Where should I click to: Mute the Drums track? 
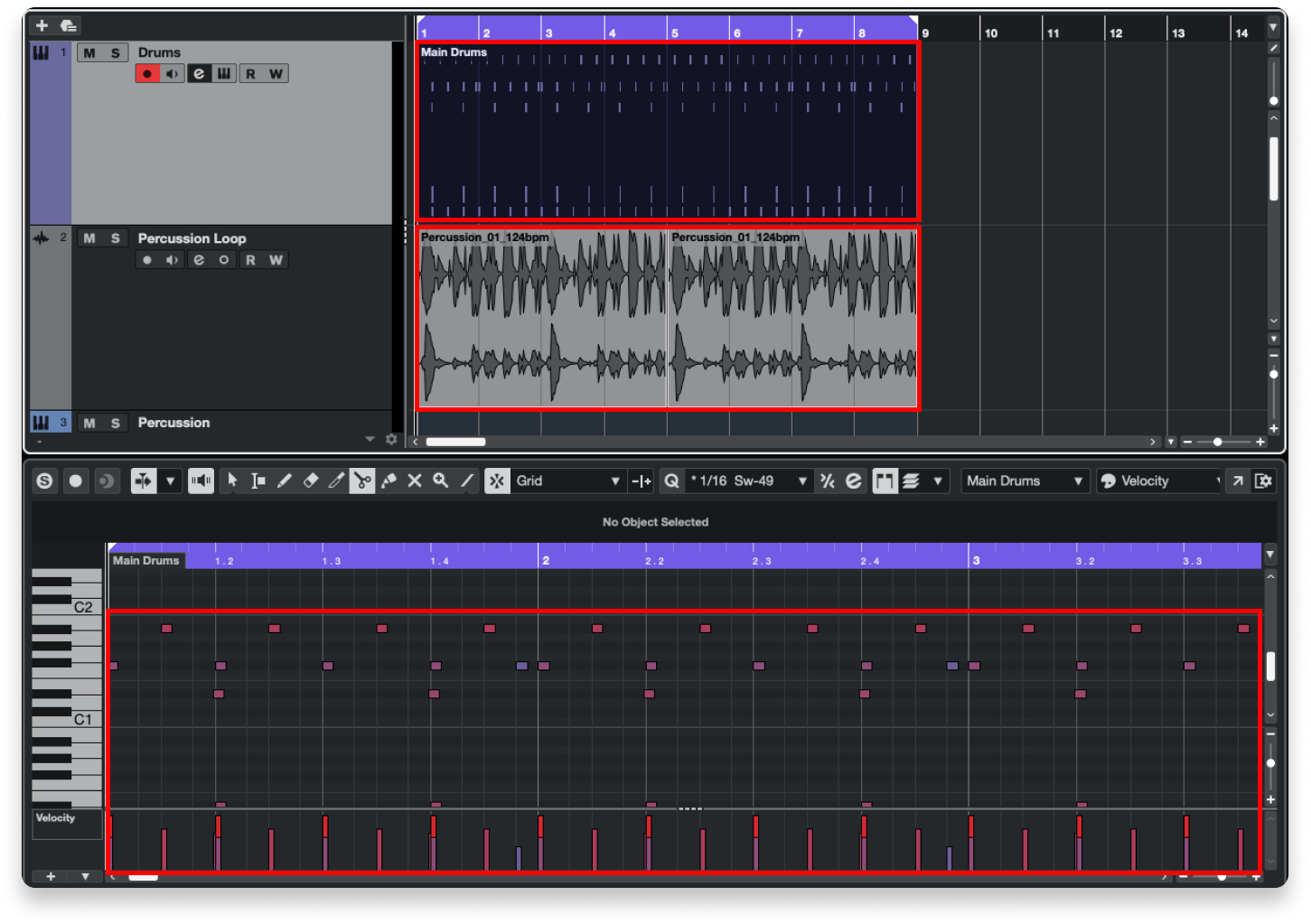coord(89,53)
